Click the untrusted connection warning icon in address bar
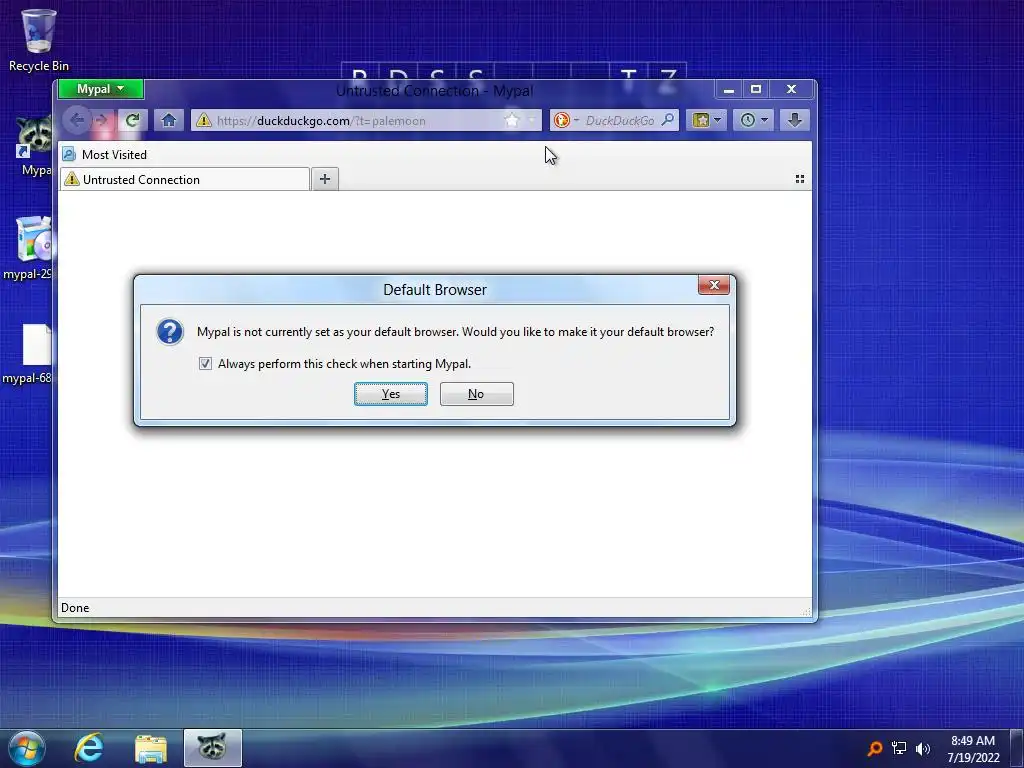Image resolution: width=1024 pixels, height=768 pixels. (204, 120)
